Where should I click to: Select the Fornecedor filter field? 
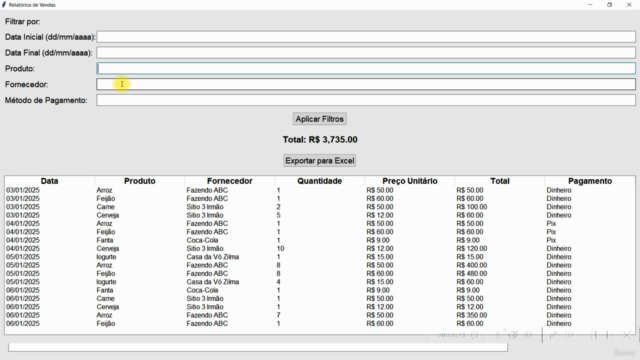click(366, 84)
